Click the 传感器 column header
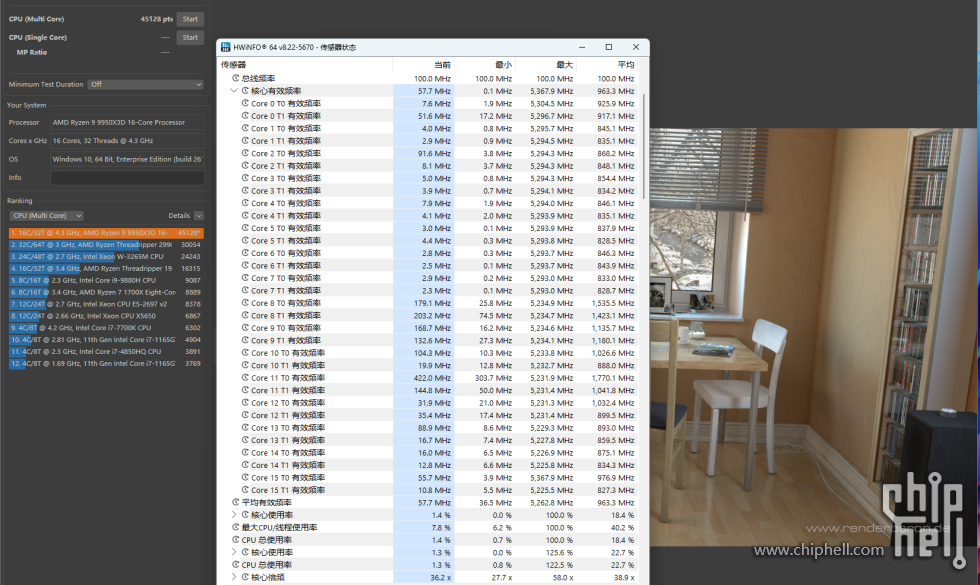Image resolution: width=980 pixels, height=585 pixels. [x=234, y=65]
